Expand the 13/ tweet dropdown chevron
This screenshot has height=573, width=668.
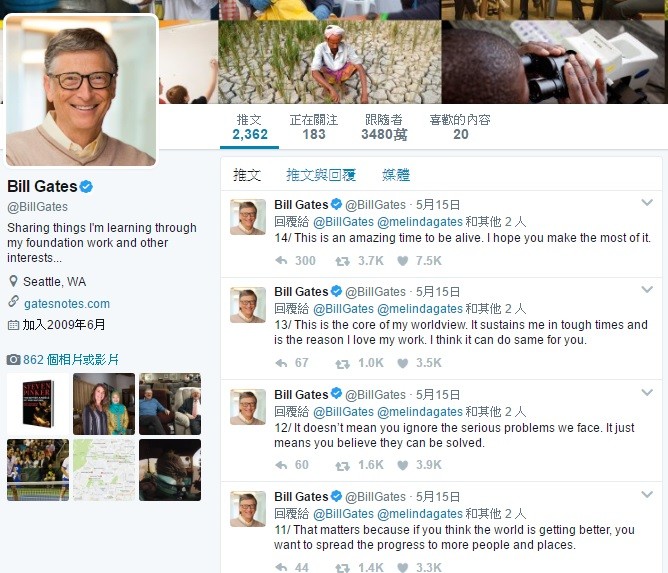click(647, 290)
